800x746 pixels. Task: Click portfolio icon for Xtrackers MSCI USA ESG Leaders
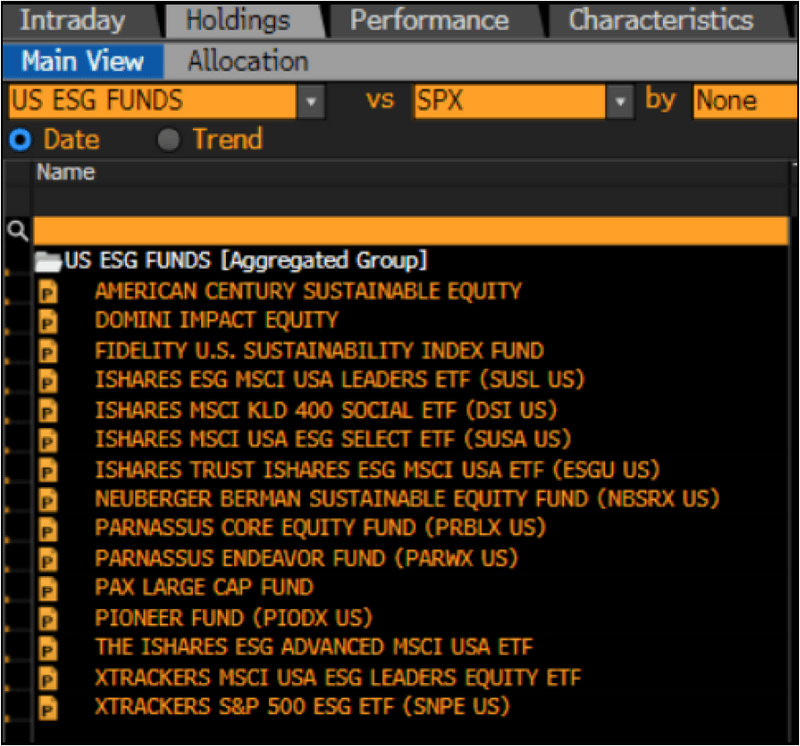pyautogui.click(x=47, y=679)
